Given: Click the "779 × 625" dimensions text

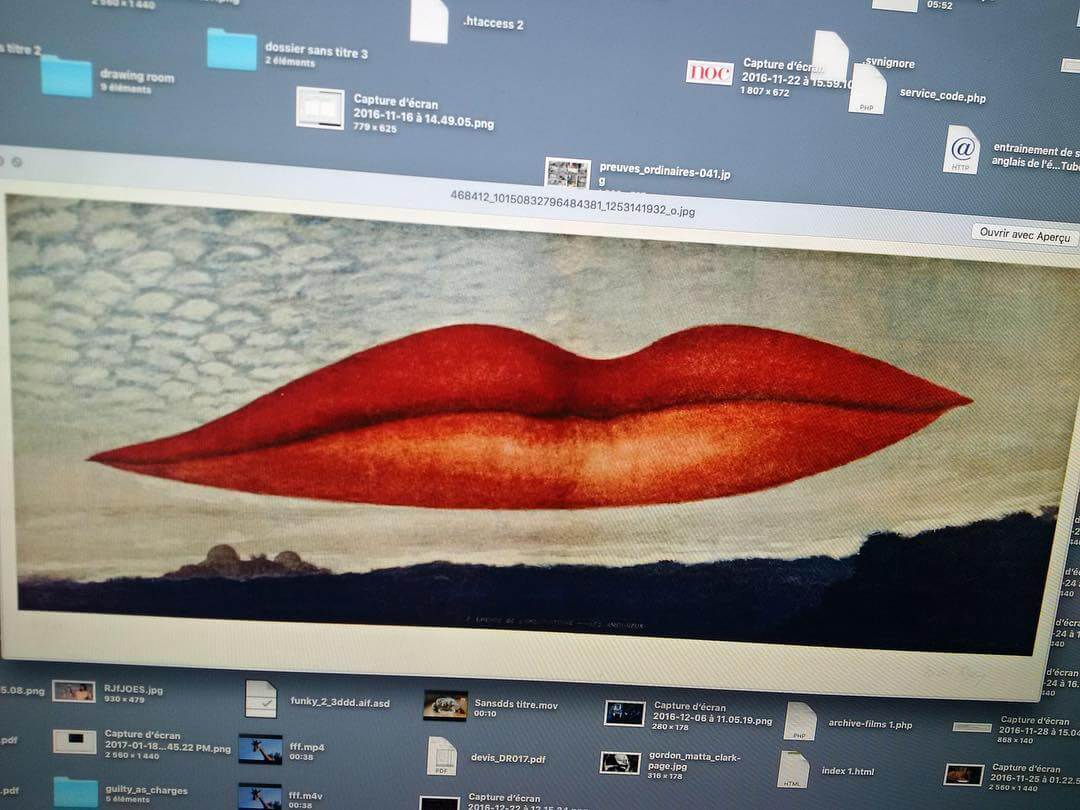Looking at the screenshot, I should [375, 127].
